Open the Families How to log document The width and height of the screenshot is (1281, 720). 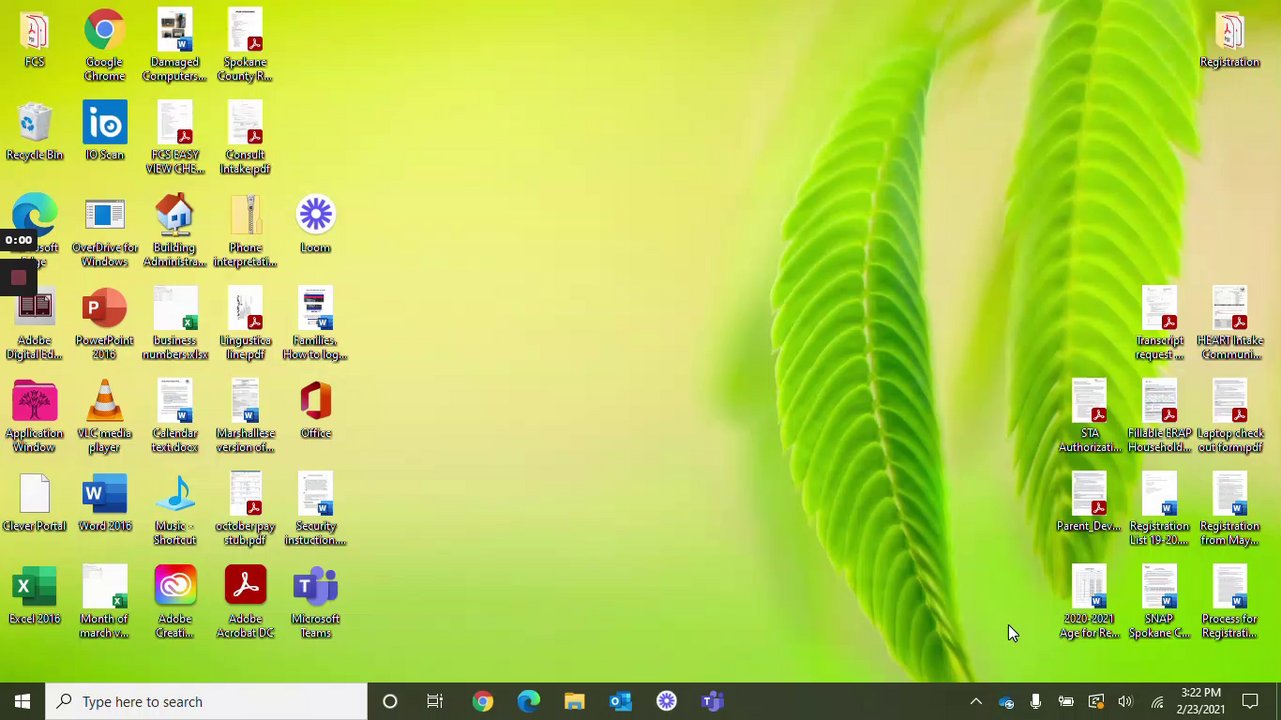tap(315, 325)
